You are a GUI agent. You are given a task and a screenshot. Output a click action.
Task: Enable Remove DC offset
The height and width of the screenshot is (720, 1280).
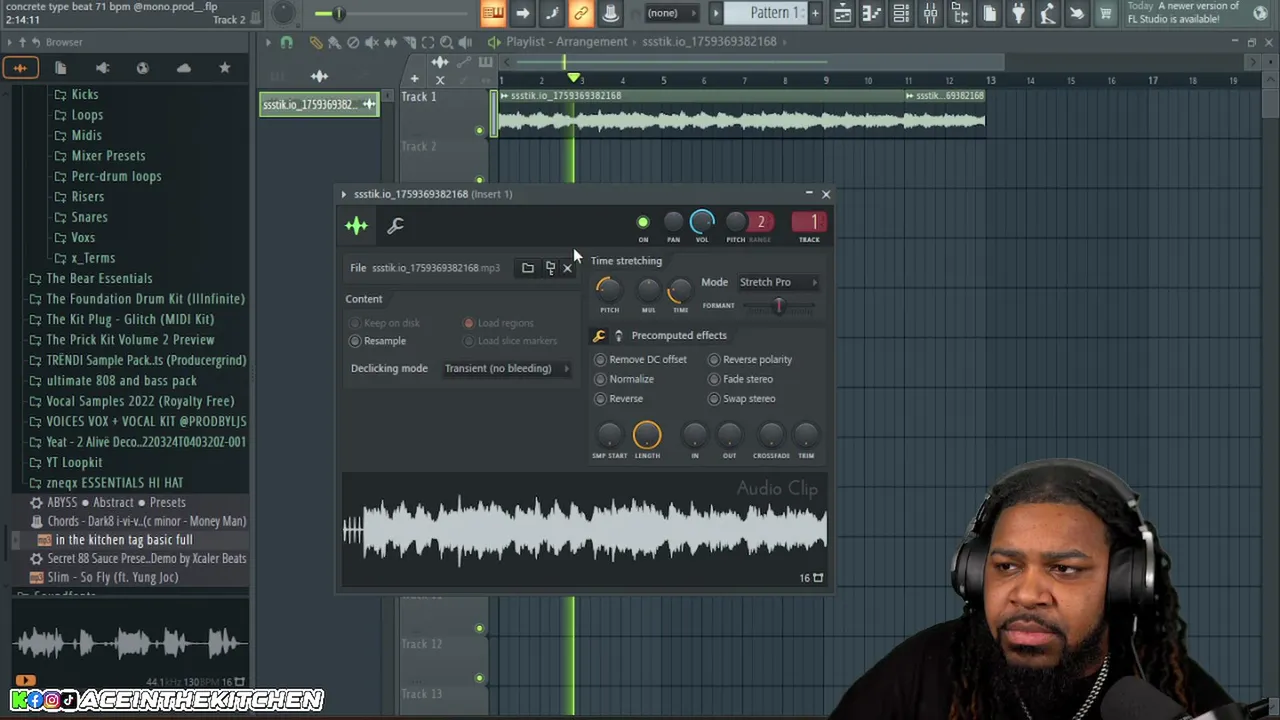(x=640, y=360)
